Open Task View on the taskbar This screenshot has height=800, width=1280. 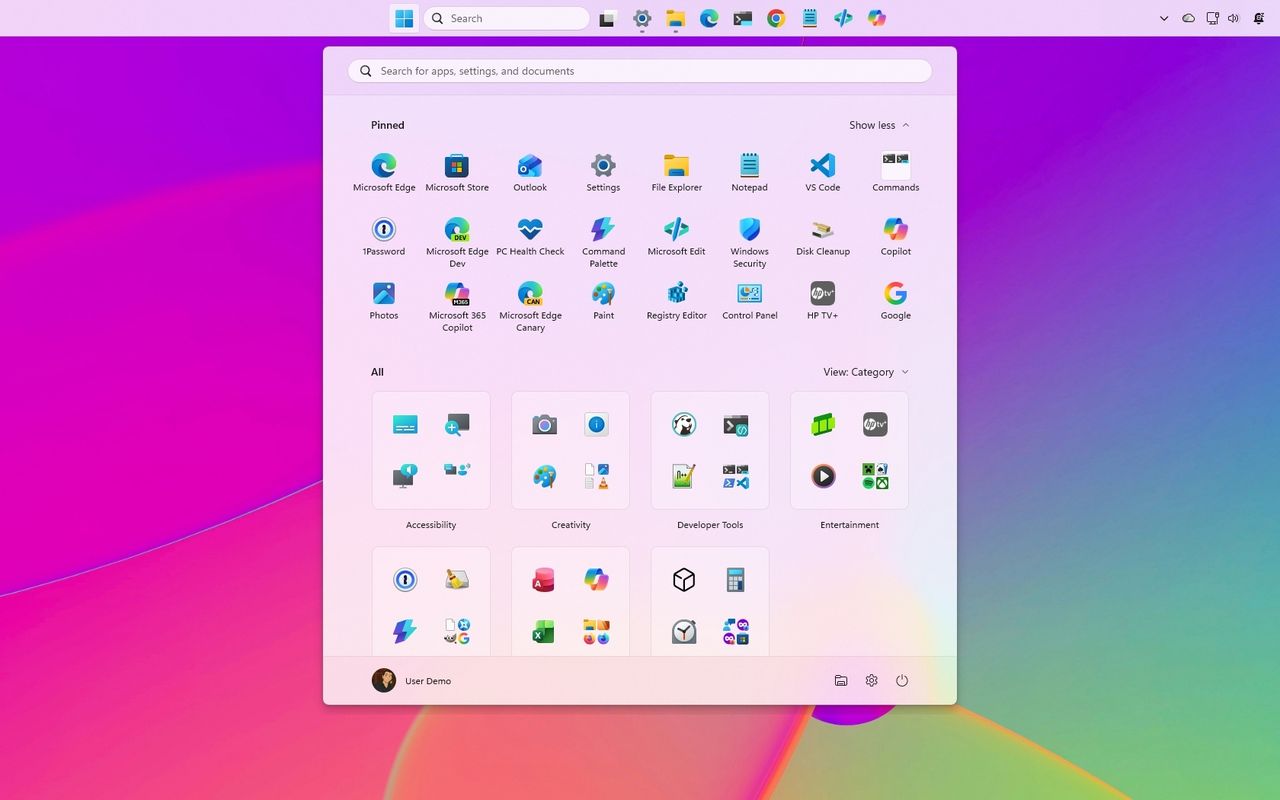coord(607,18)
